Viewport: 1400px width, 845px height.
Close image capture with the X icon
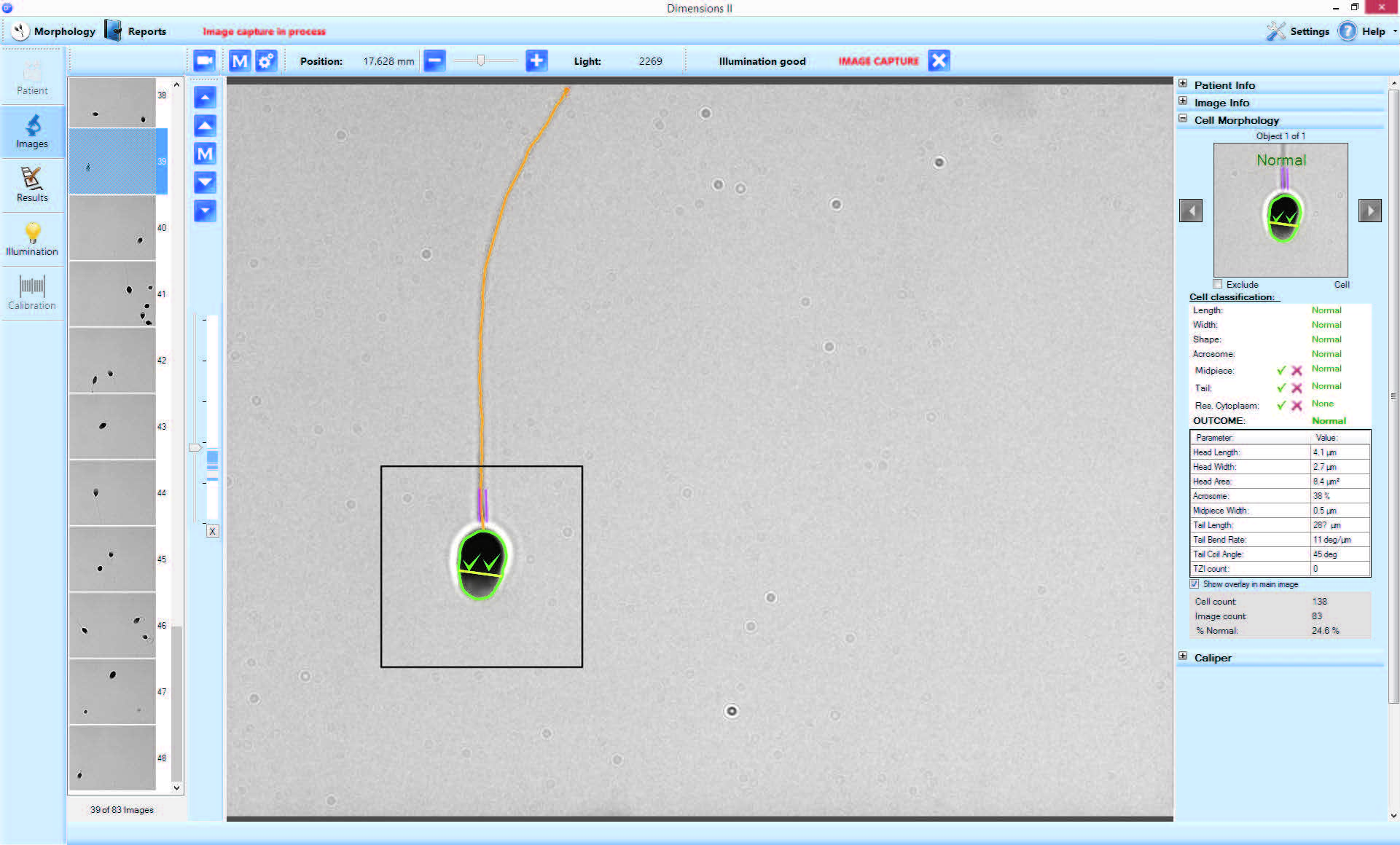coord(939,61)
